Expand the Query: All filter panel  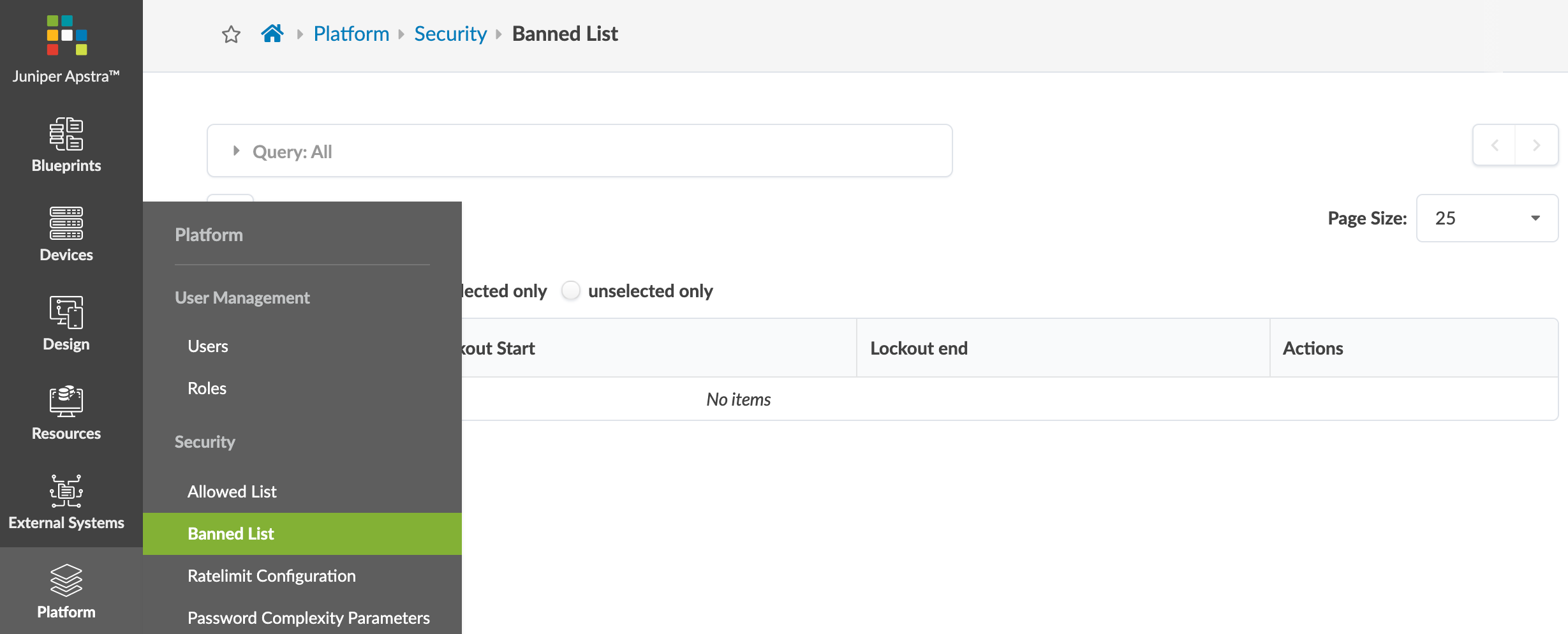(237, 151)
